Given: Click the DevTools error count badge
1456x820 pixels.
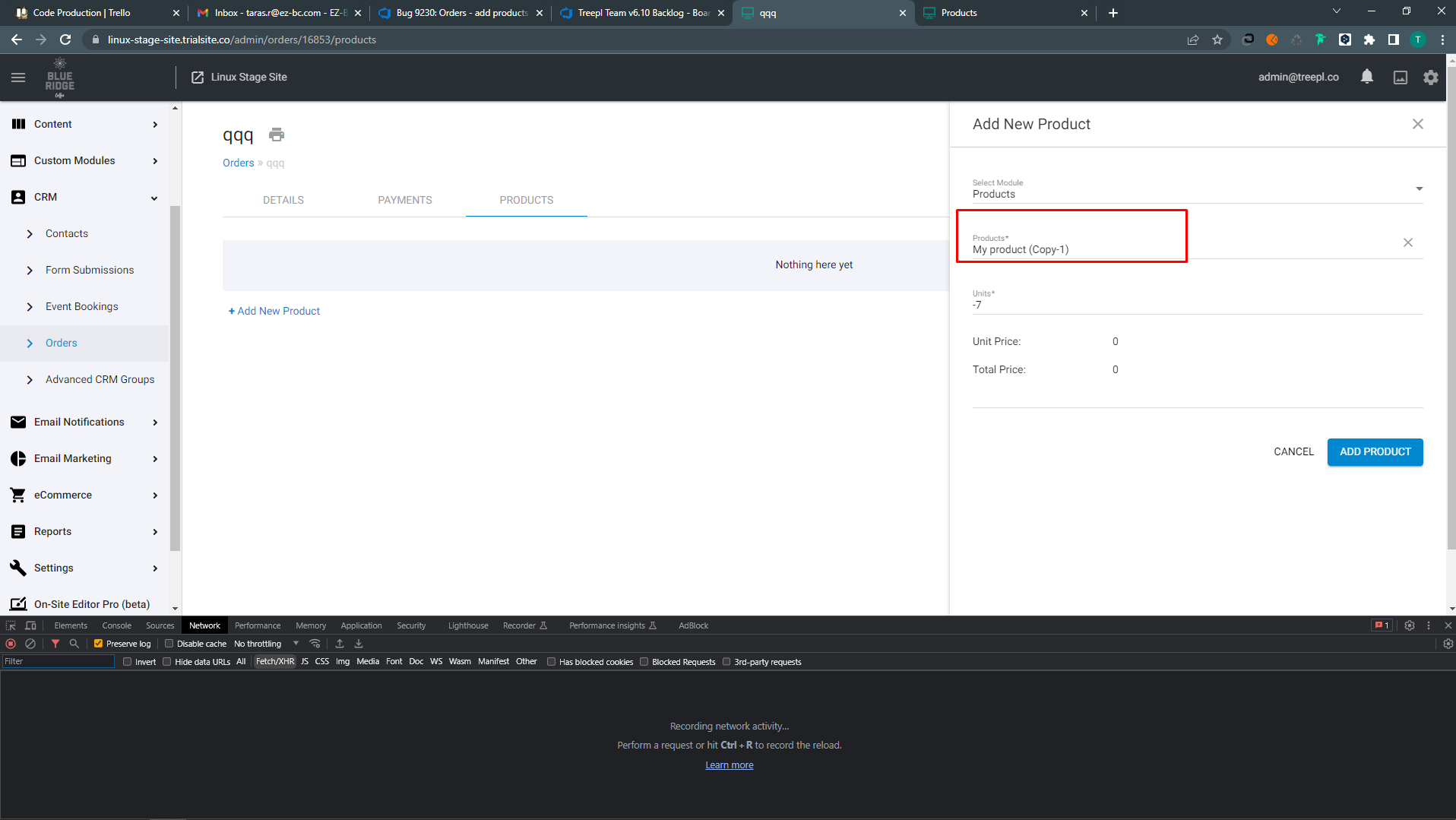Looking at the screenshot, I should click(x=1382, y=625).
